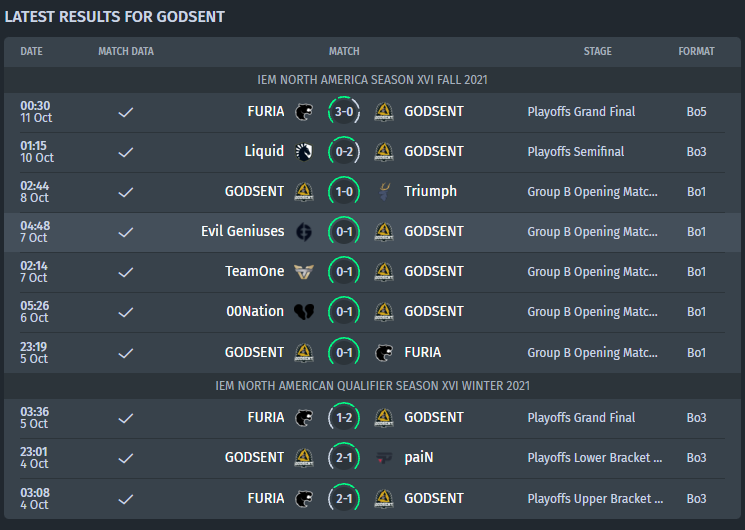
Task: Click TeamOne winged logo icon
Action: (x=304, y=272)
